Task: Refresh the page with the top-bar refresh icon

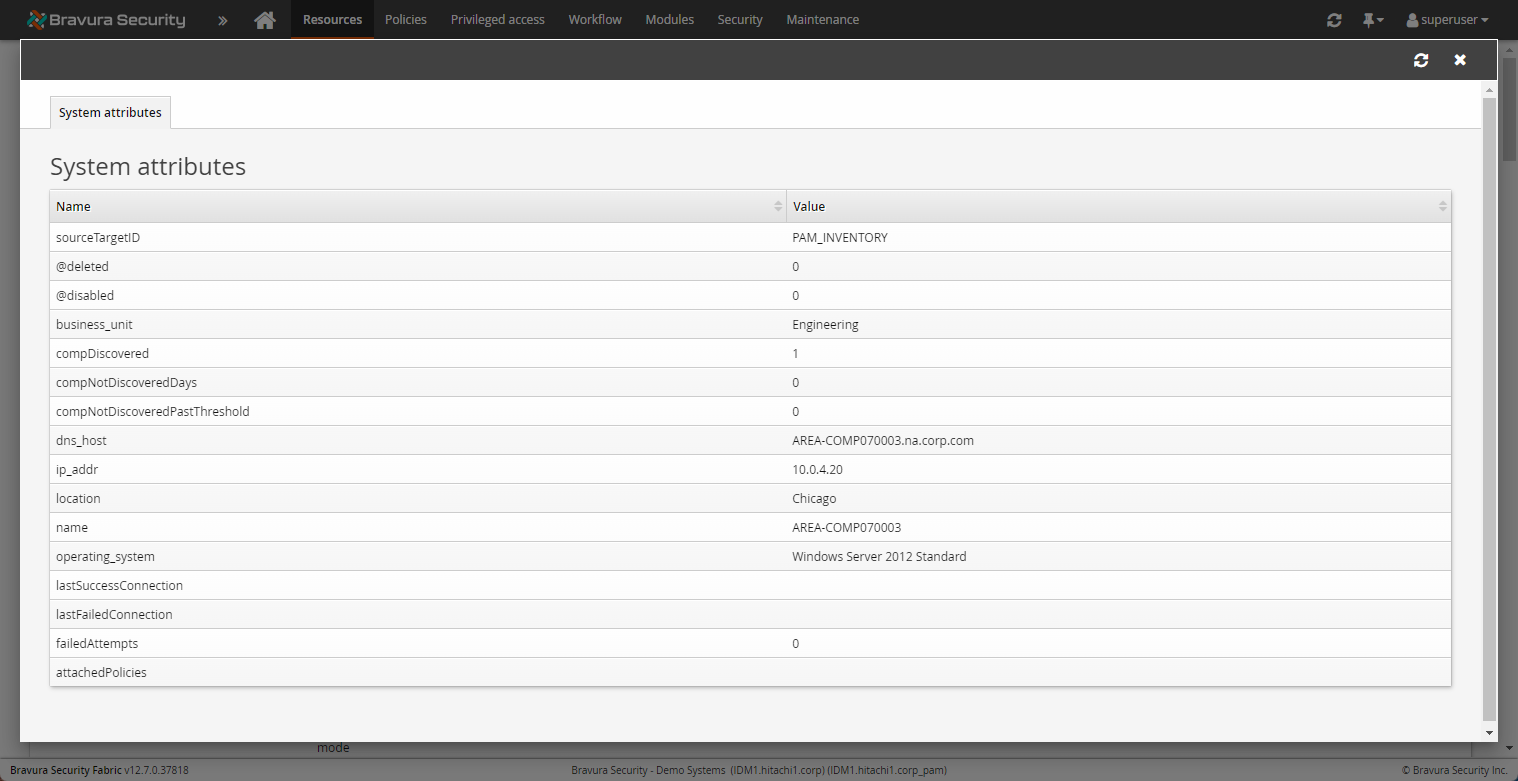Action: coord(1334,19)
